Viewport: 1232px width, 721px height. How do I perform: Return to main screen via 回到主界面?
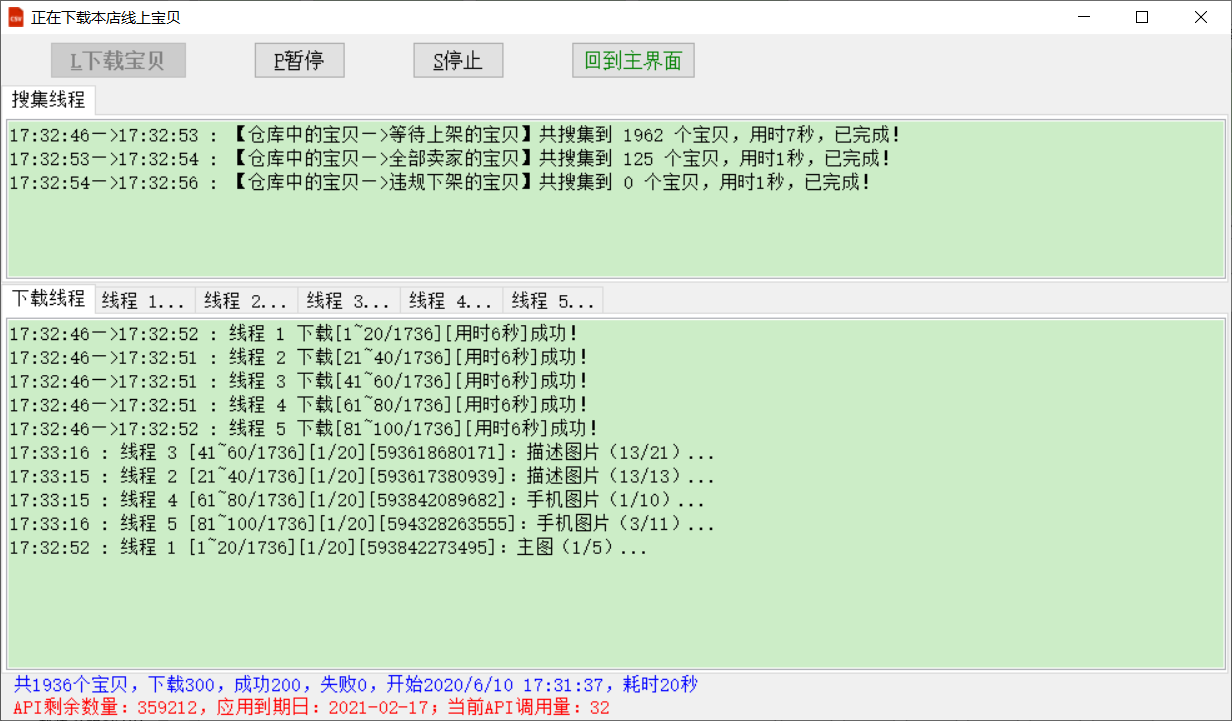click(x=633, y=61)
